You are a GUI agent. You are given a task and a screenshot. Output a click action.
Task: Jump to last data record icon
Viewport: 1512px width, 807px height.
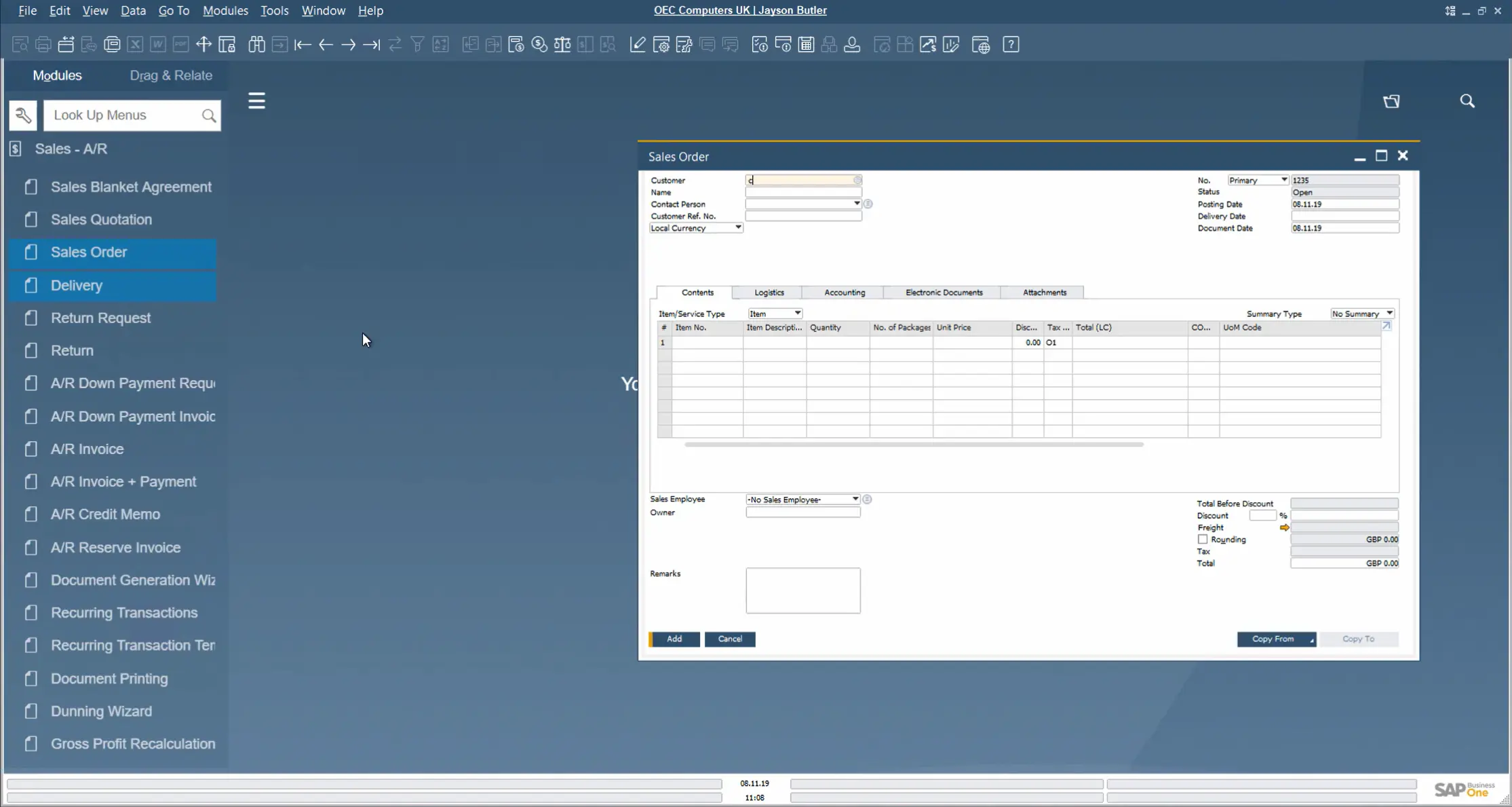pos(371,45)
